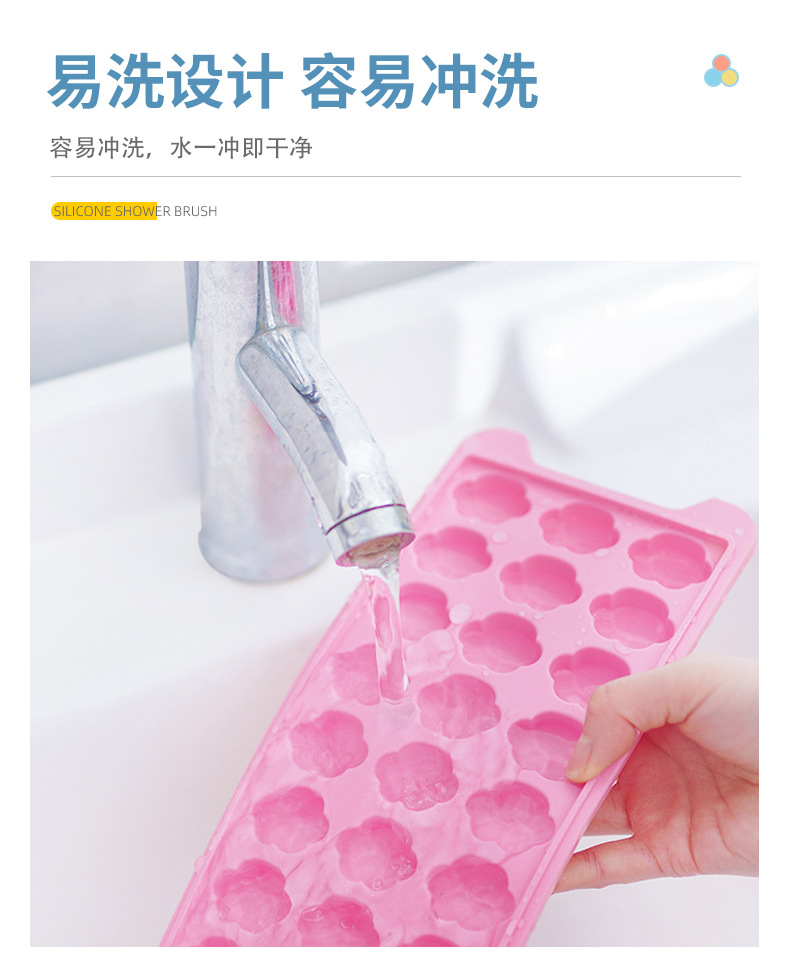Click the SILICONE SHOWER BRUSH label
Screen dimensions: 790x970
point(134,211)
